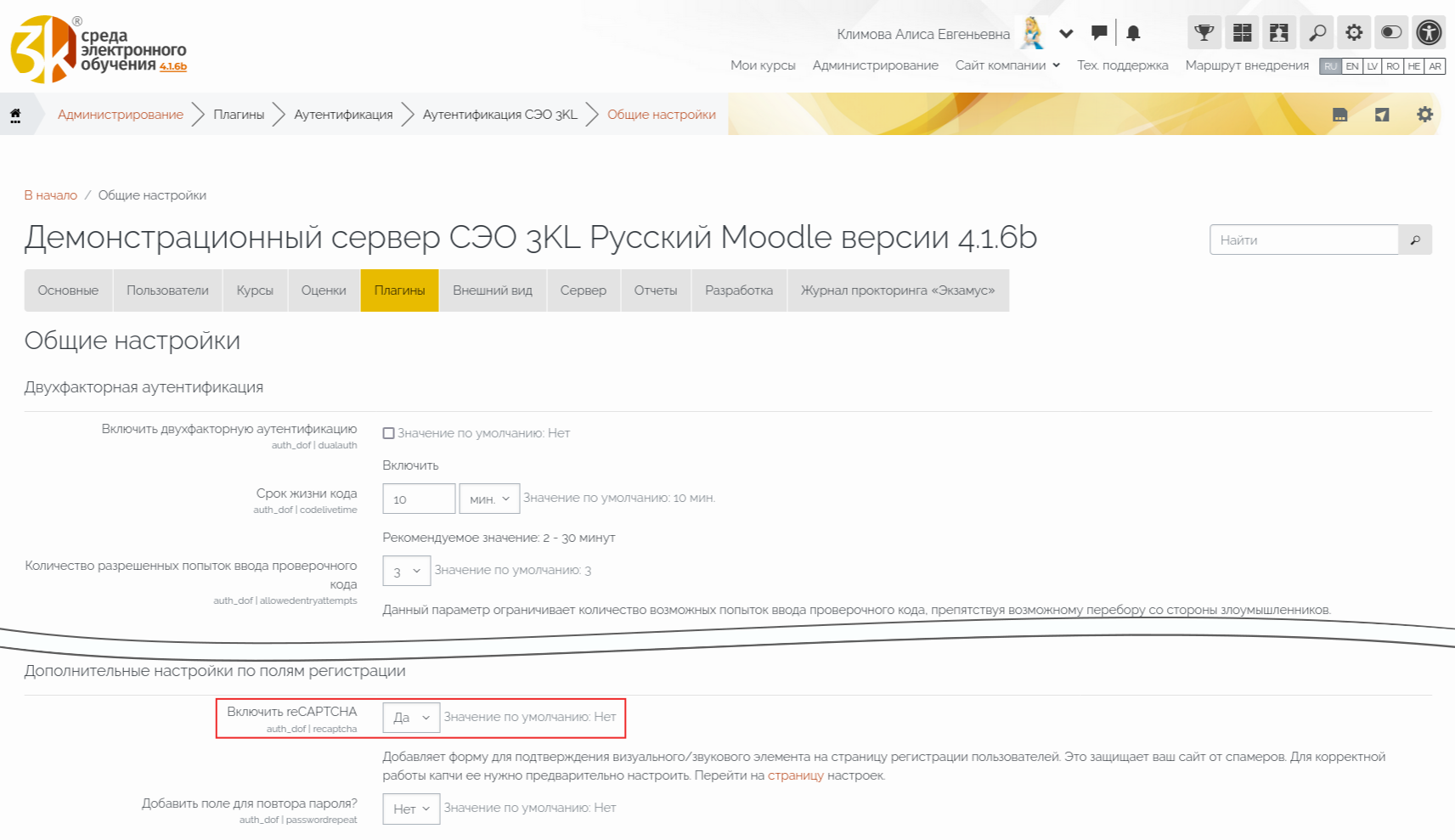Open the Включить reCAPTCHA dropdown
This screenshot has width=1455, height=840.
(x=411, y=718)
